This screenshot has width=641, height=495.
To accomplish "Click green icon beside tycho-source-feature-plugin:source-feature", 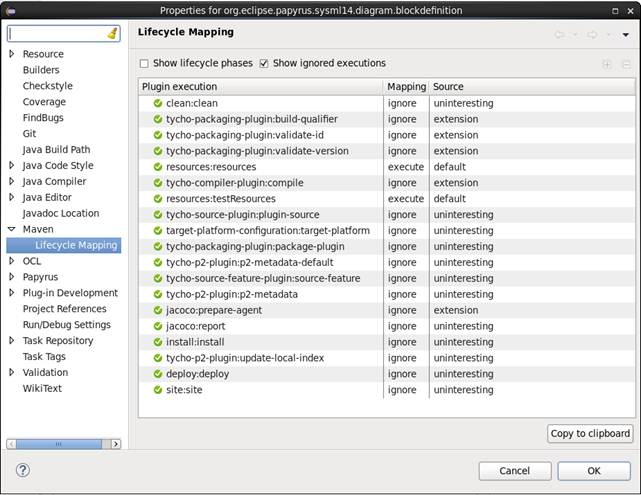I will [158, 279].
